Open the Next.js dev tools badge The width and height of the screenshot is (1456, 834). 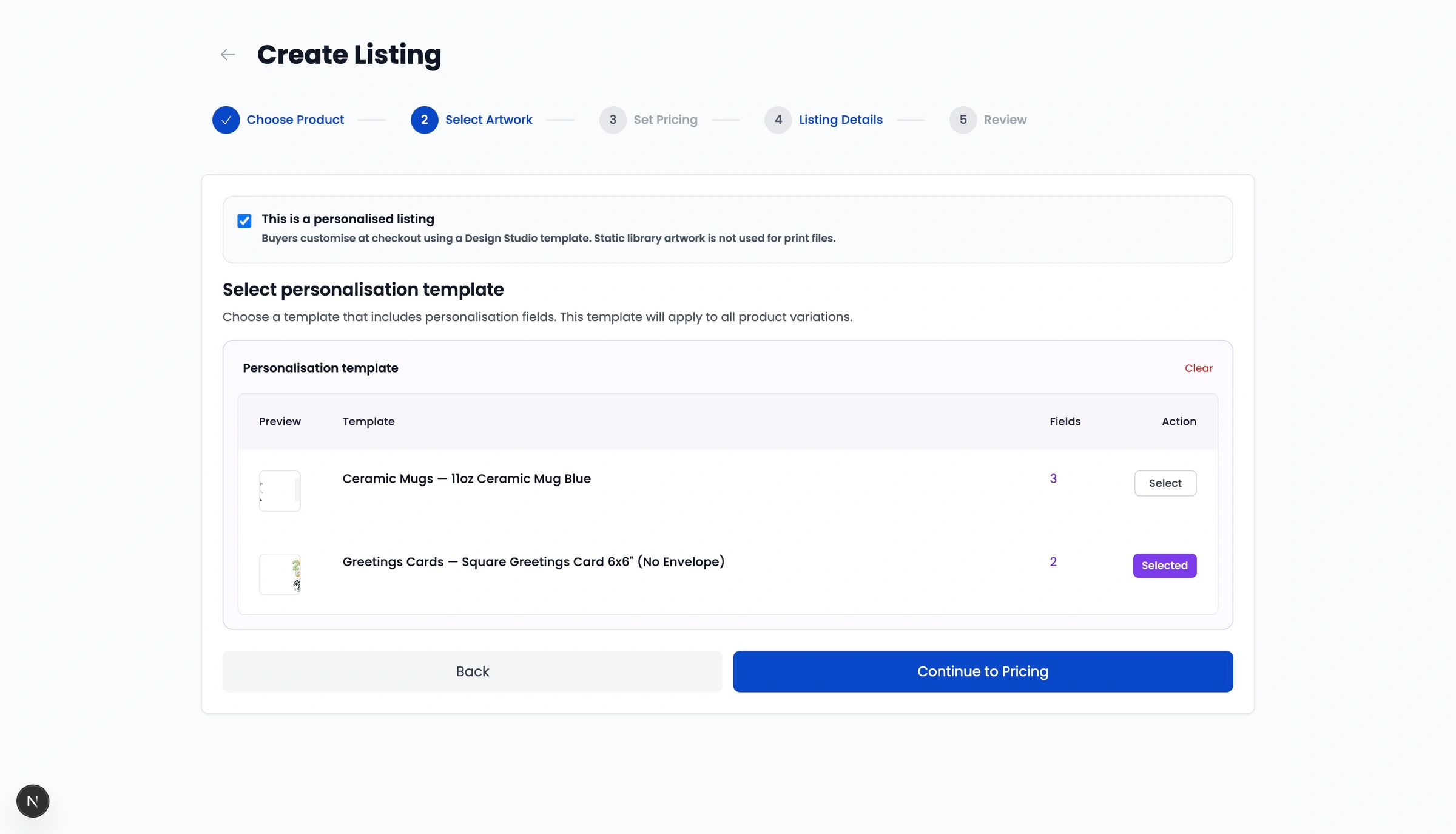33,801
